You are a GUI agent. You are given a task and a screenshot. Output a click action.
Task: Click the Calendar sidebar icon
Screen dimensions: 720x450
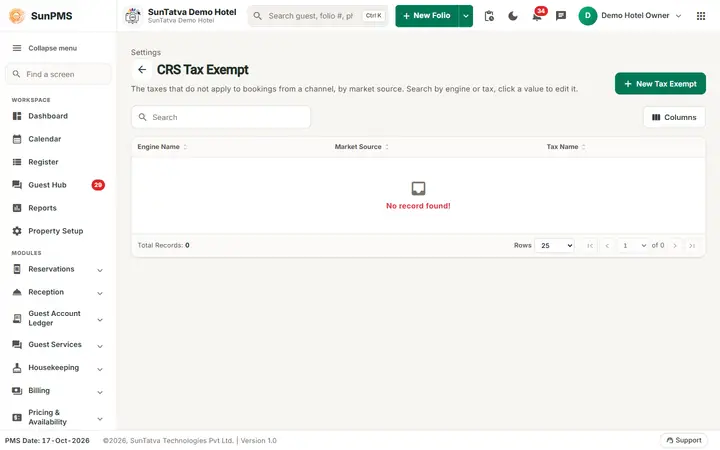[x=17, y=139]
